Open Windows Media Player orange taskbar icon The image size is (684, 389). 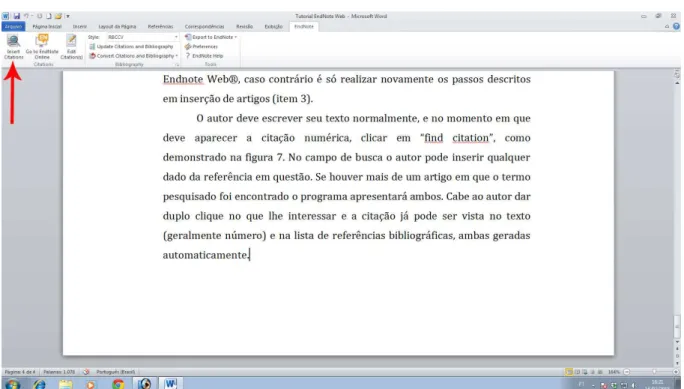91,384
